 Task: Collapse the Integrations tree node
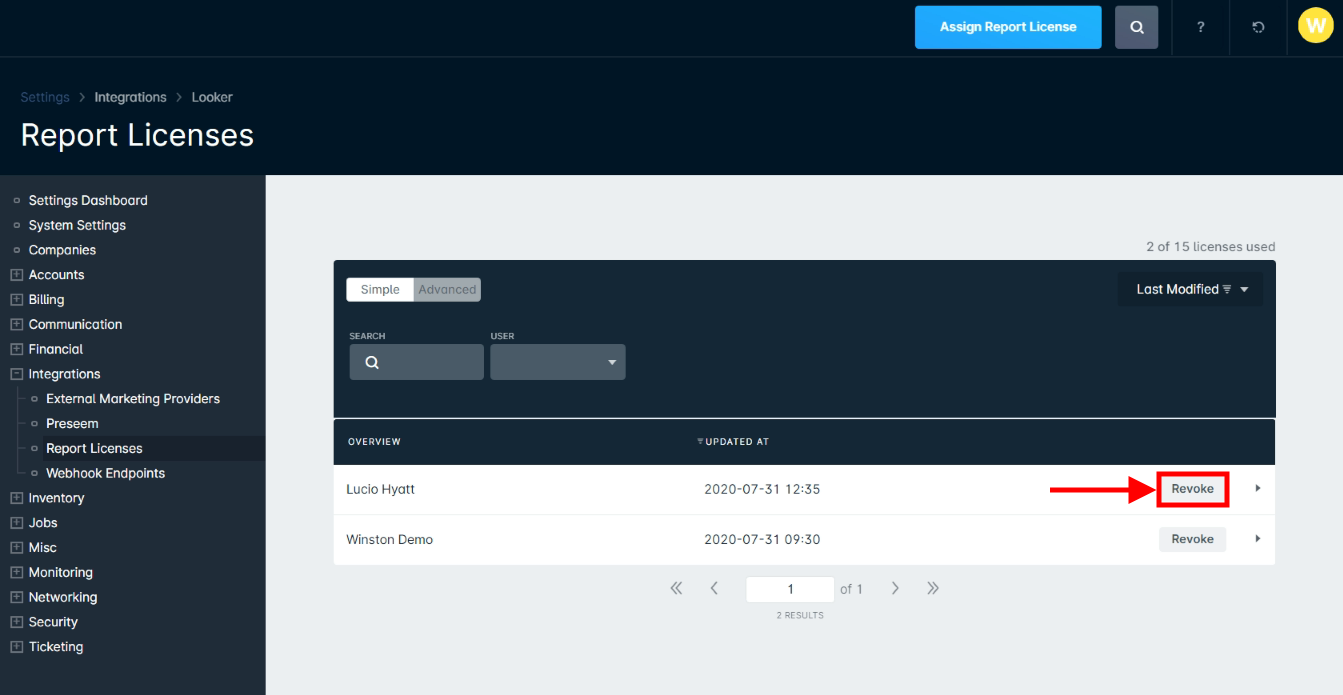click(16, 374)
